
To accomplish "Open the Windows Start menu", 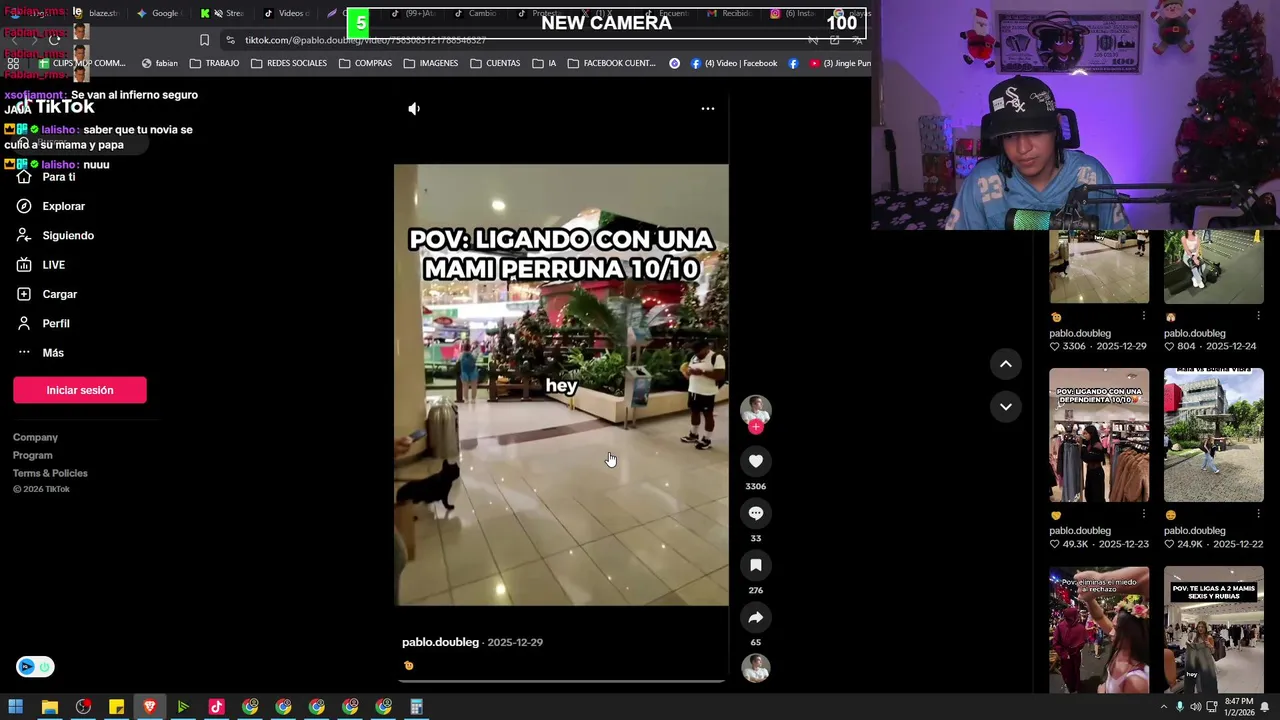I will [16, 707].
